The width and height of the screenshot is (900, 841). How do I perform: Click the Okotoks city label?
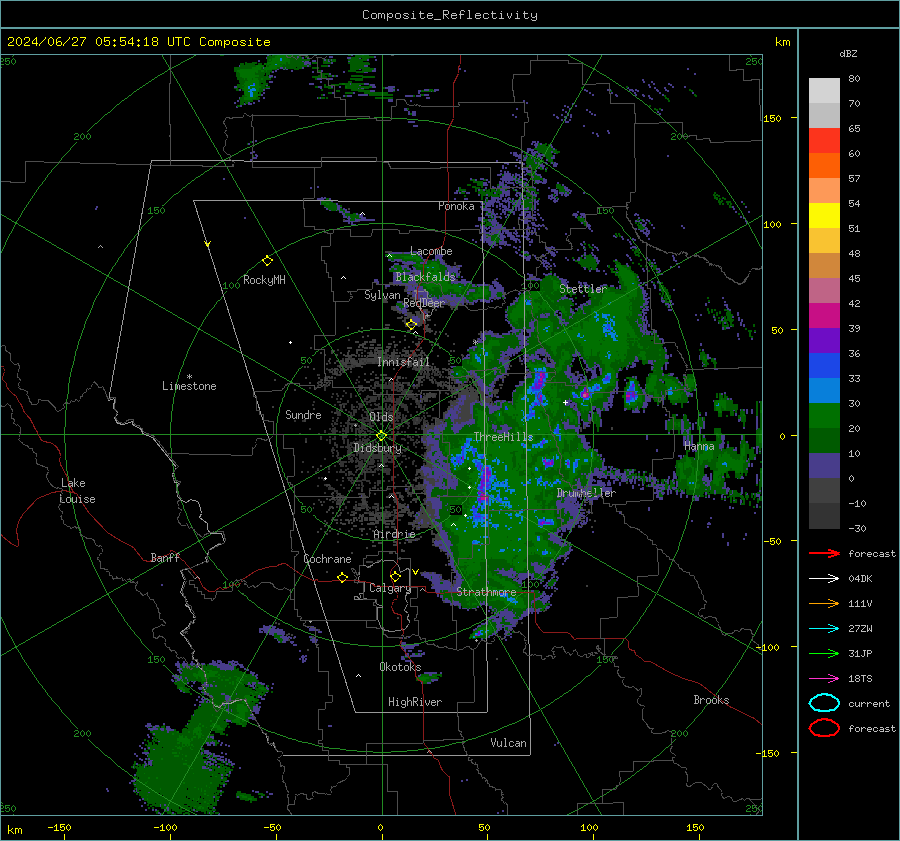[x=400, y=667]
